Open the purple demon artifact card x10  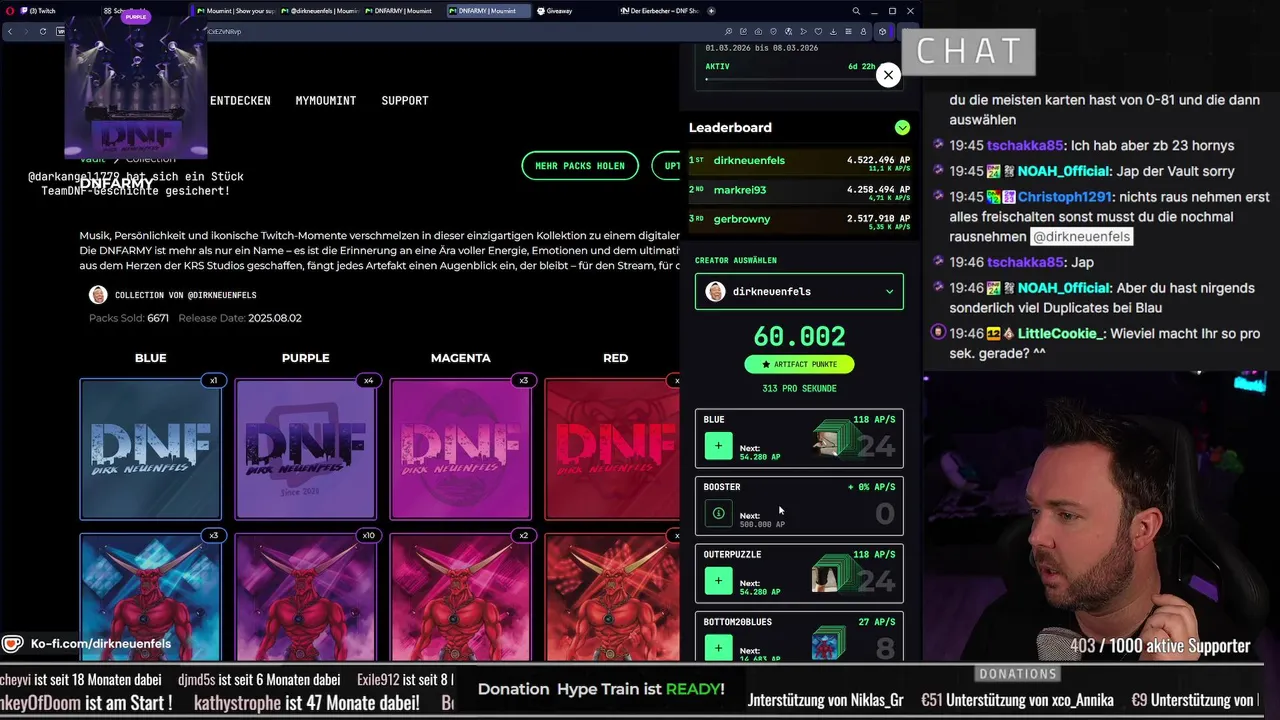(x=306, y=597)
